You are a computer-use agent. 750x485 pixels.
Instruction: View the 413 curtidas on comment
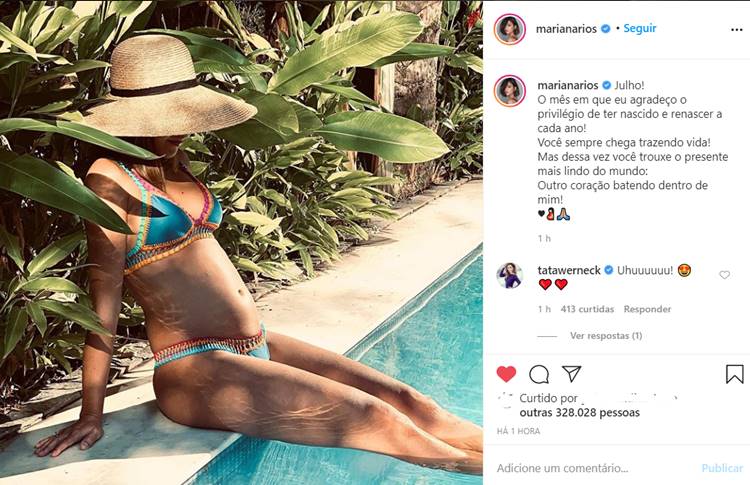coord(587,309)
